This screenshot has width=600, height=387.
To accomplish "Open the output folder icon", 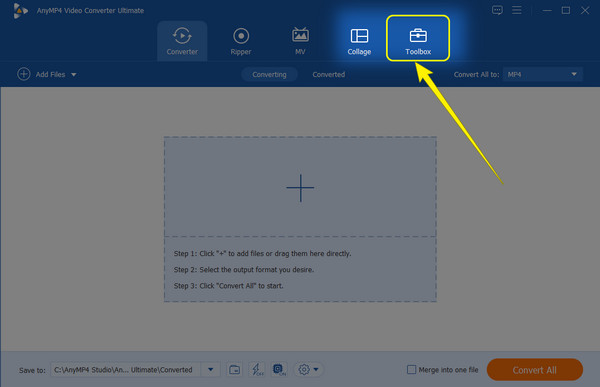I will click(x=234, y=370).
